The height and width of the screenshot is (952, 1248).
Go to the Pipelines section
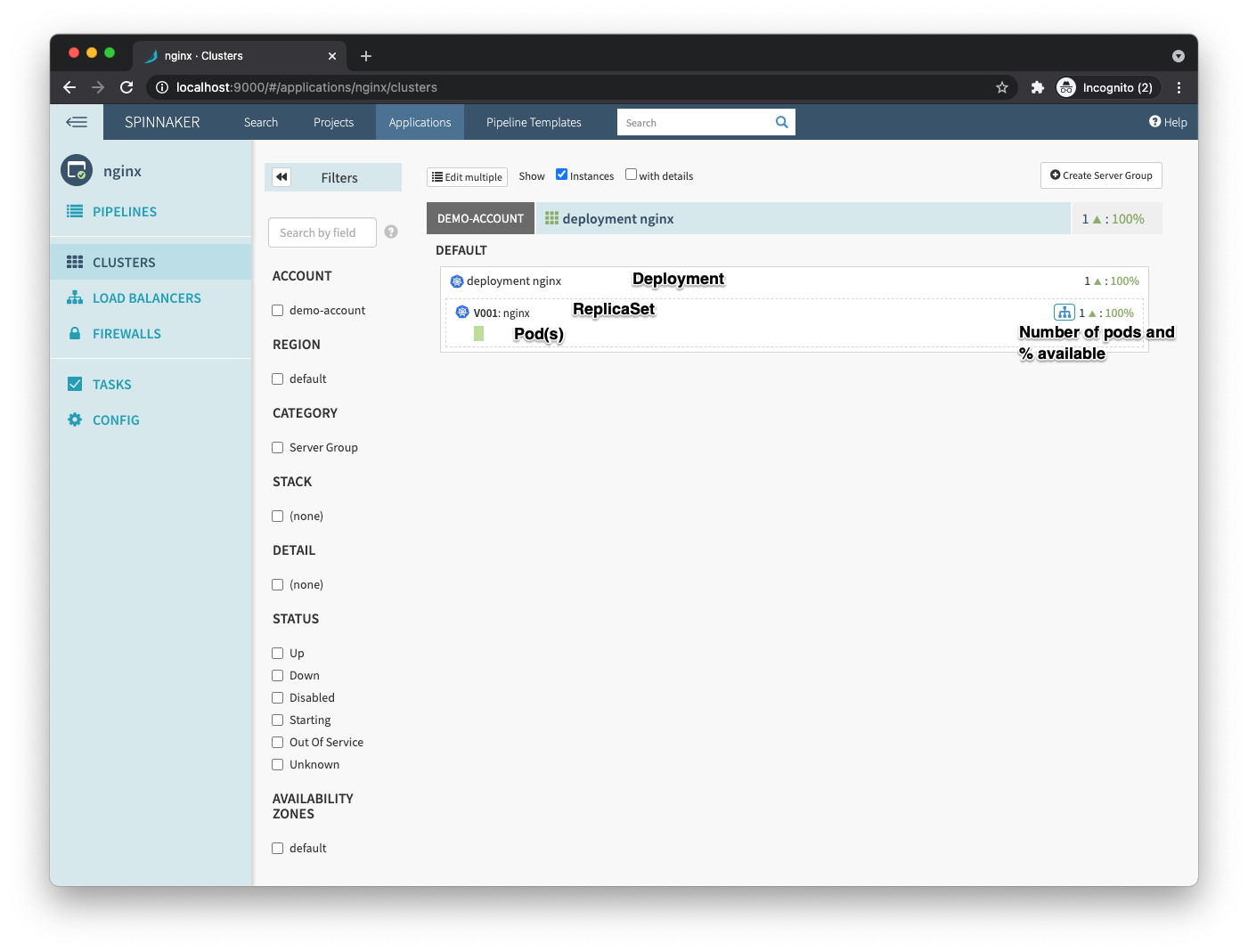[x=125, y=212]
